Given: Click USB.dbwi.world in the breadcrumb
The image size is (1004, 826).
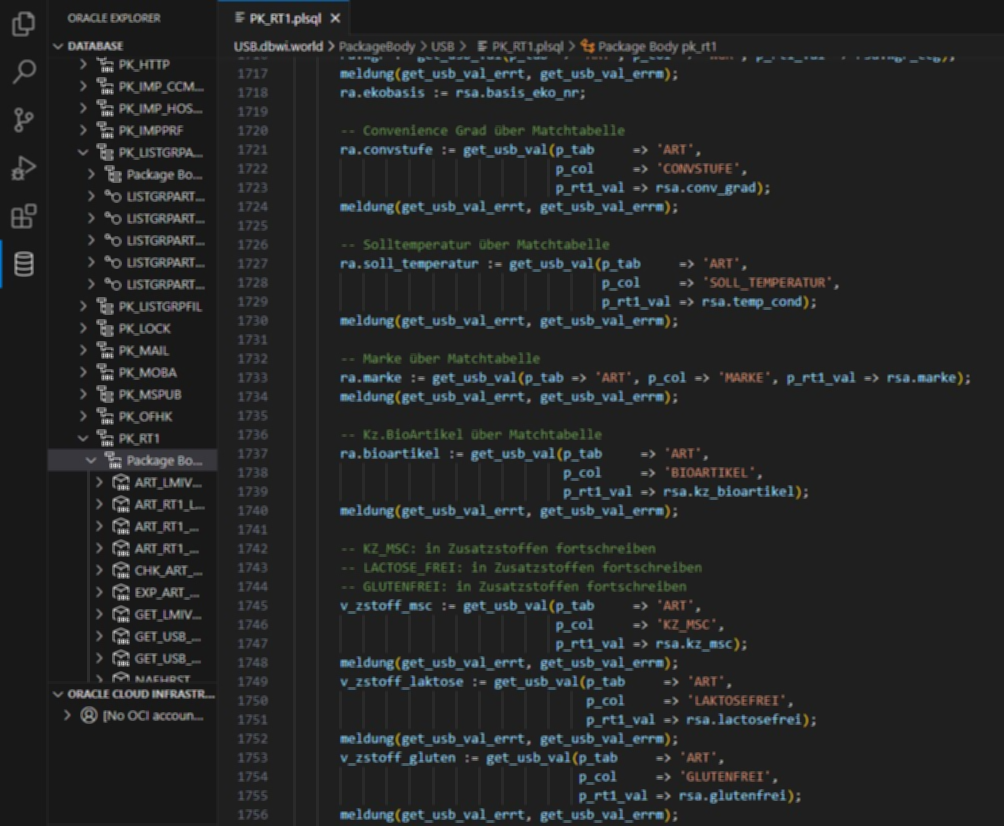Looking at the screenshot, I should pyautogui.click(x=276, y=46).
